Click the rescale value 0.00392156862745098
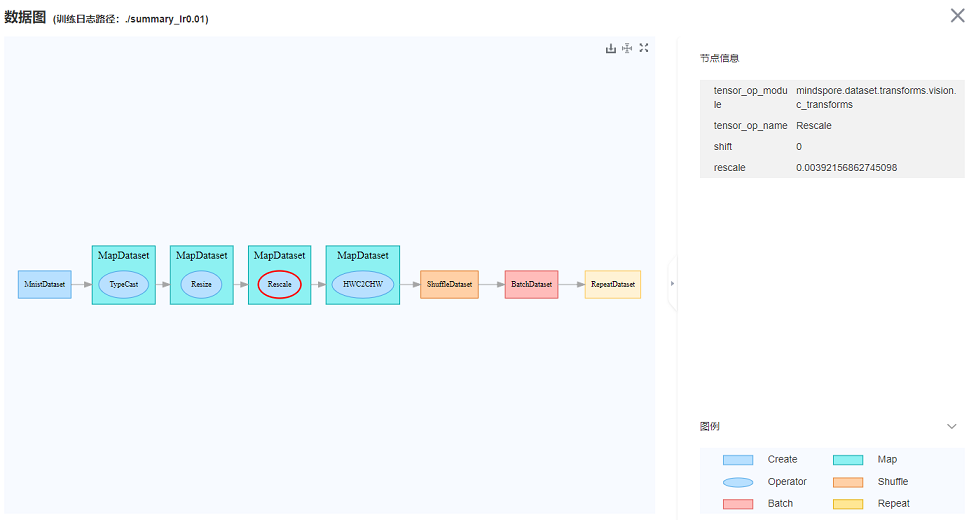This screenshot has height=520, width=976. point(846,168)
